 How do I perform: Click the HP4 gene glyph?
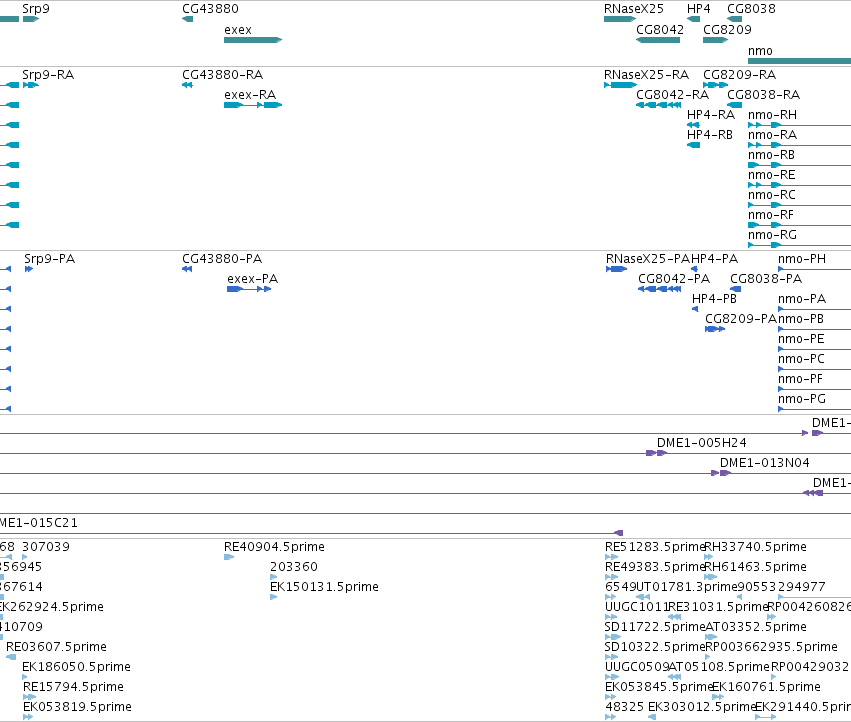(693, 19)
